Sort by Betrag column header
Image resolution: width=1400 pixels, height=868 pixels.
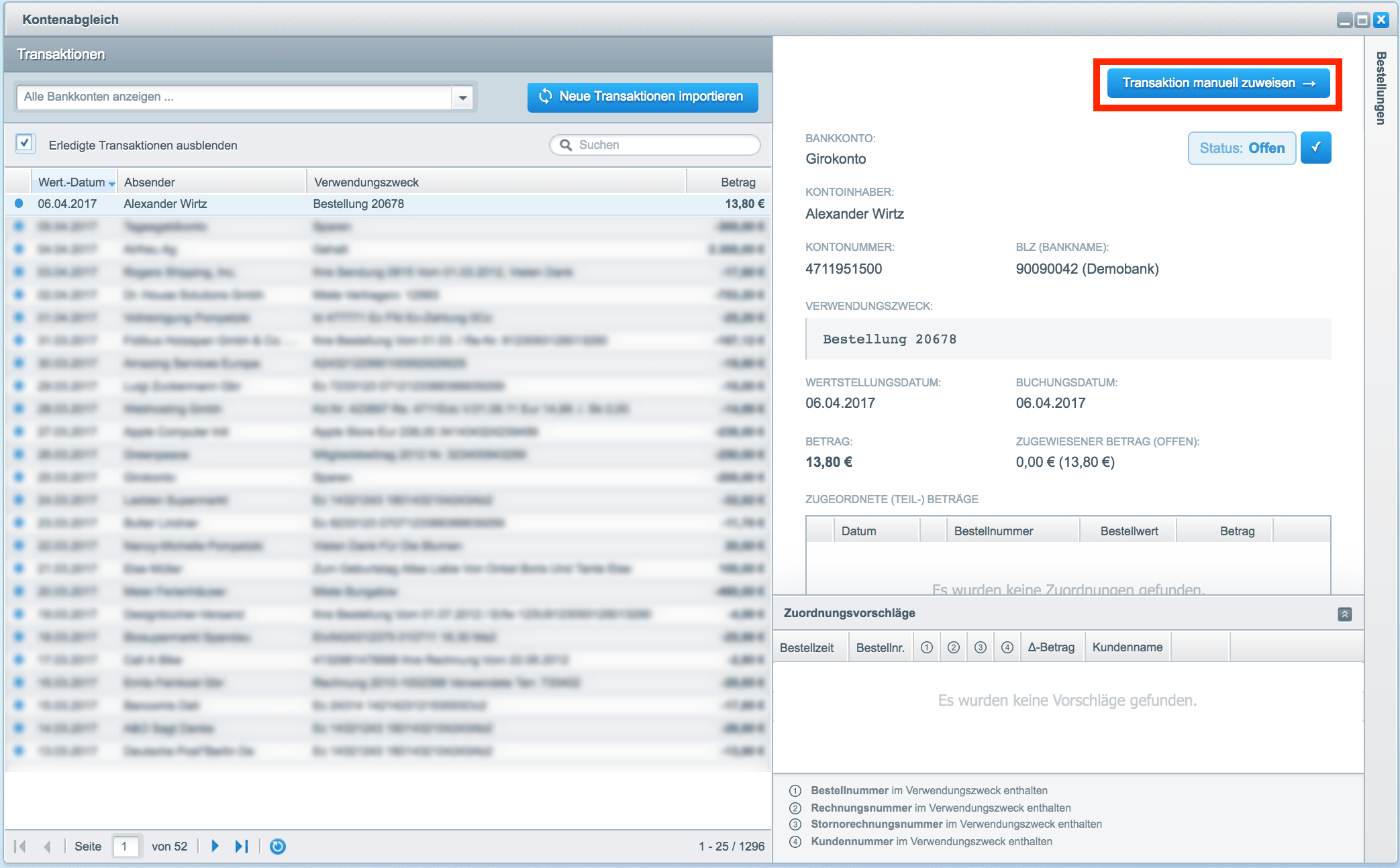[x=737, y=182]
